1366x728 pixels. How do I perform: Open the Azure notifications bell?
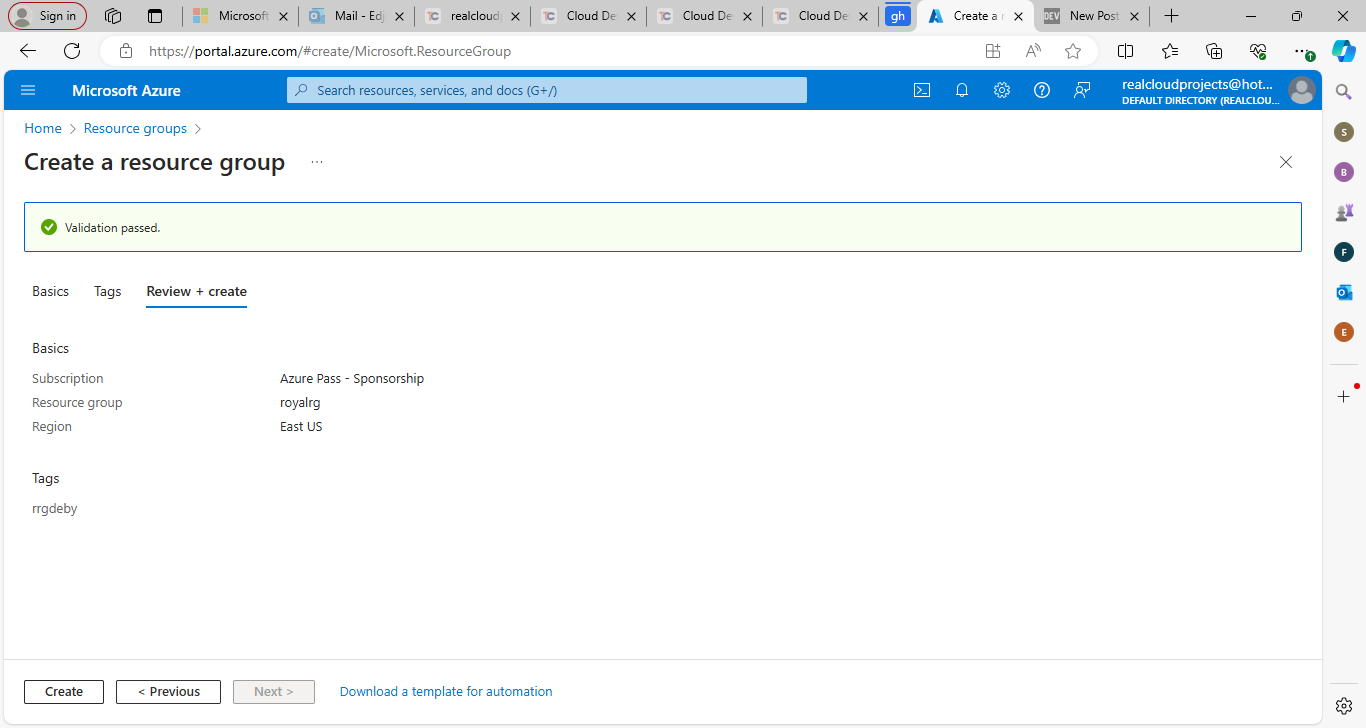pos(962,90)
